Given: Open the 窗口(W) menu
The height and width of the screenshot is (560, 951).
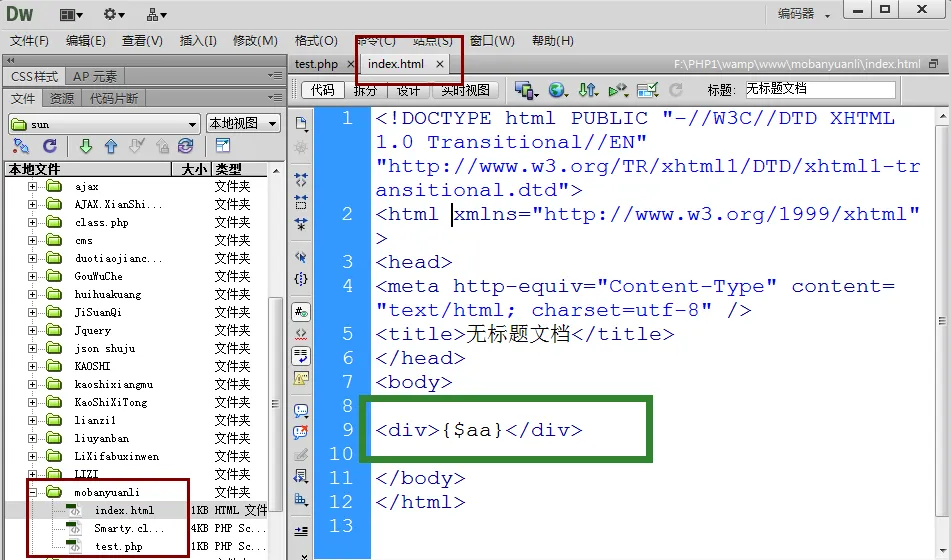Looking at the screenshot, I should click(492, 41).
